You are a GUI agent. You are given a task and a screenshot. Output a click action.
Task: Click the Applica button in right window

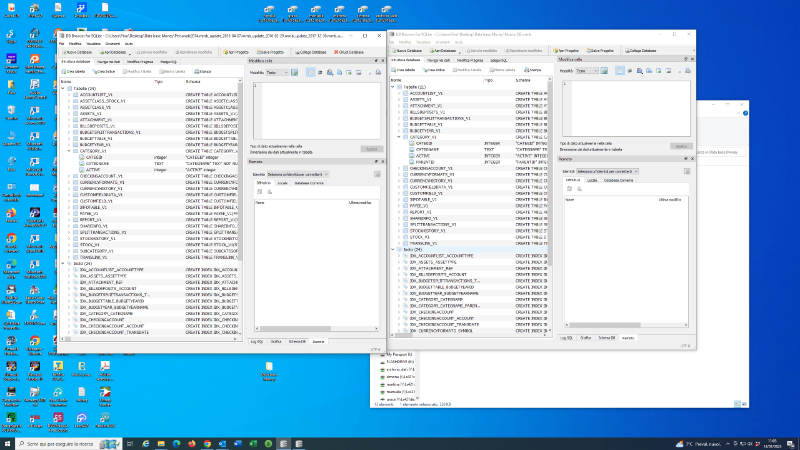(x=681, y=146)
